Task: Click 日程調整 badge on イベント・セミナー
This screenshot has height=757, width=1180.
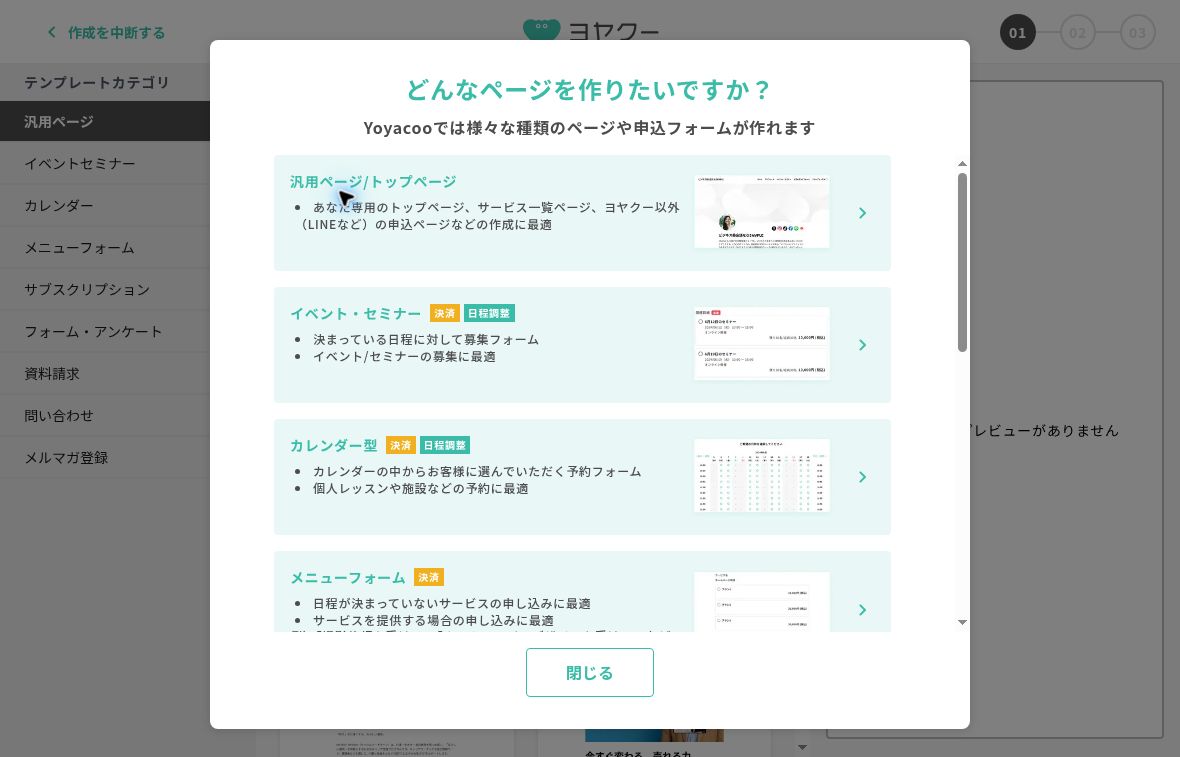Action: tap(489, 313)
